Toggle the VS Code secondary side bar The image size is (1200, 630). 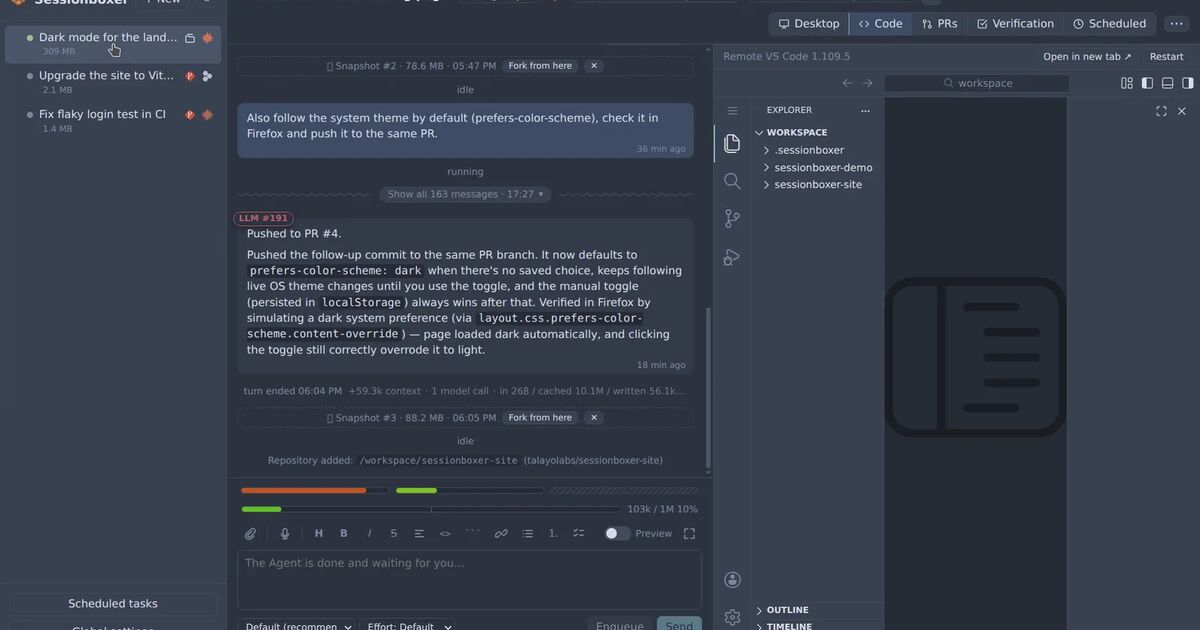pyautogui.click(x=1187, y=84)
